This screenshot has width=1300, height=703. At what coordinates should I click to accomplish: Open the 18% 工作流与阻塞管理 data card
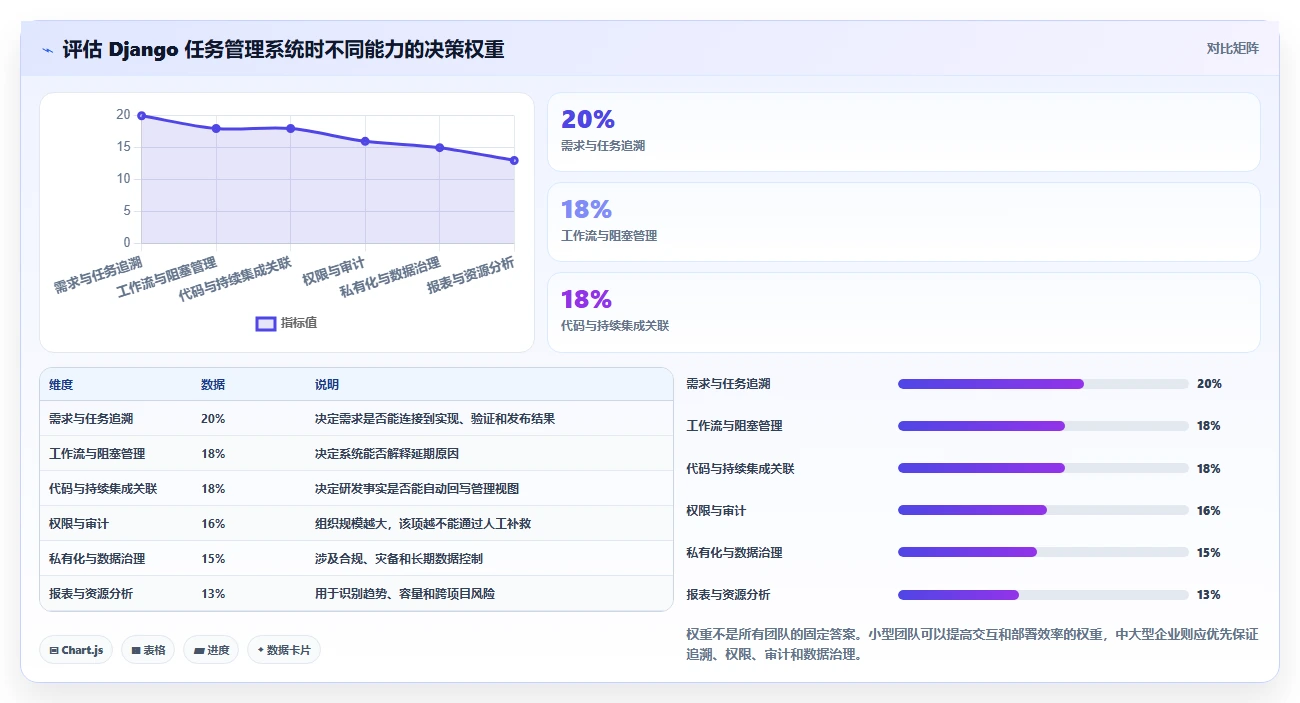click(903, 222)
